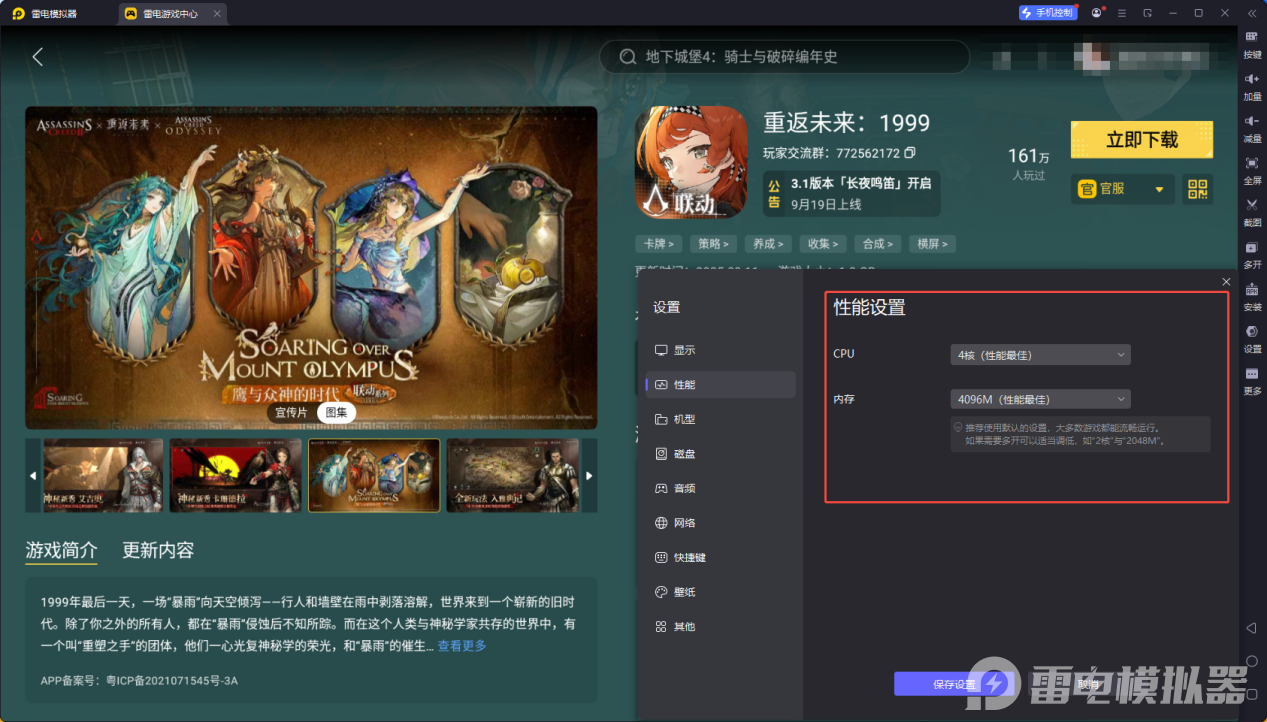Click the 立即下载 download button
The image size is (1267, 722).
[1141, 139]
